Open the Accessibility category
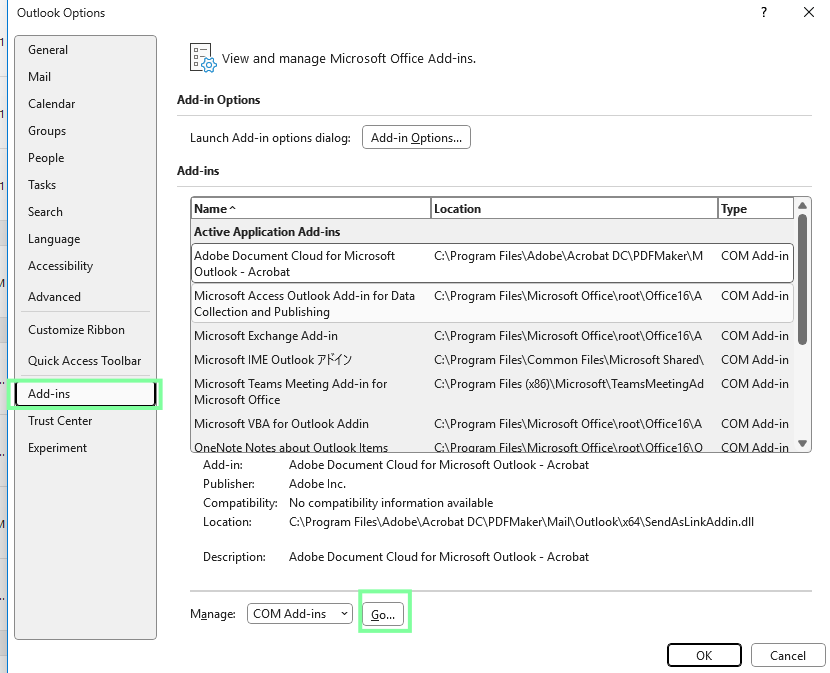The image size is (830, 673). 86,266
